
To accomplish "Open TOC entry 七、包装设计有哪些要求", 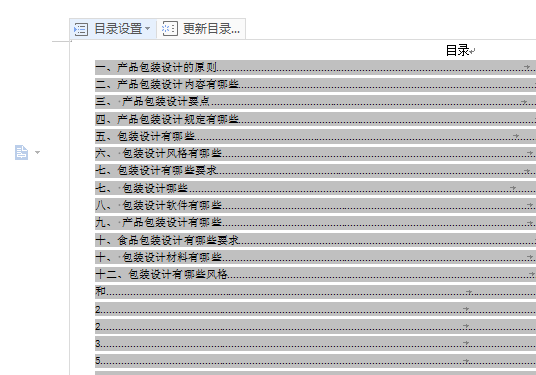I will [x=316, y=171].
